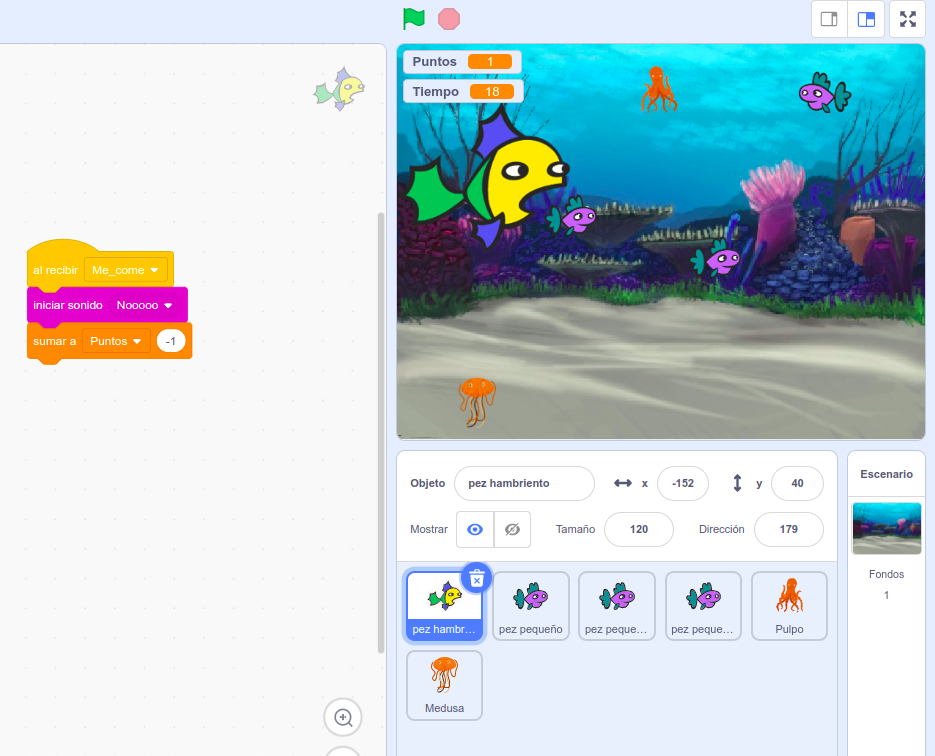Click the stage backdrop thumbnail
This screenshot has width=935, height=756.
[886, 528]
